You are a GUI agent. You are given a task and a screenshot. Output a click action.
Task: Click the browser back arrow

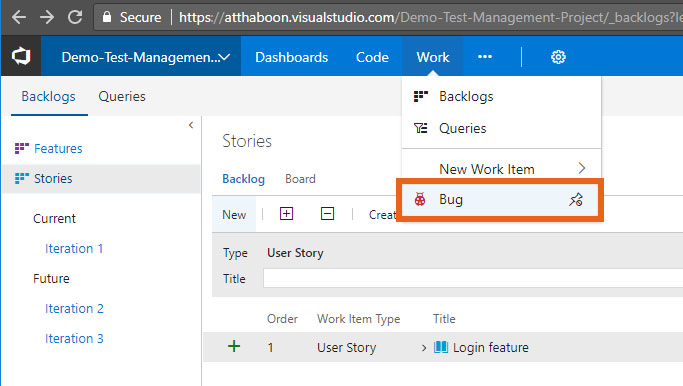(x=19, y=17)
